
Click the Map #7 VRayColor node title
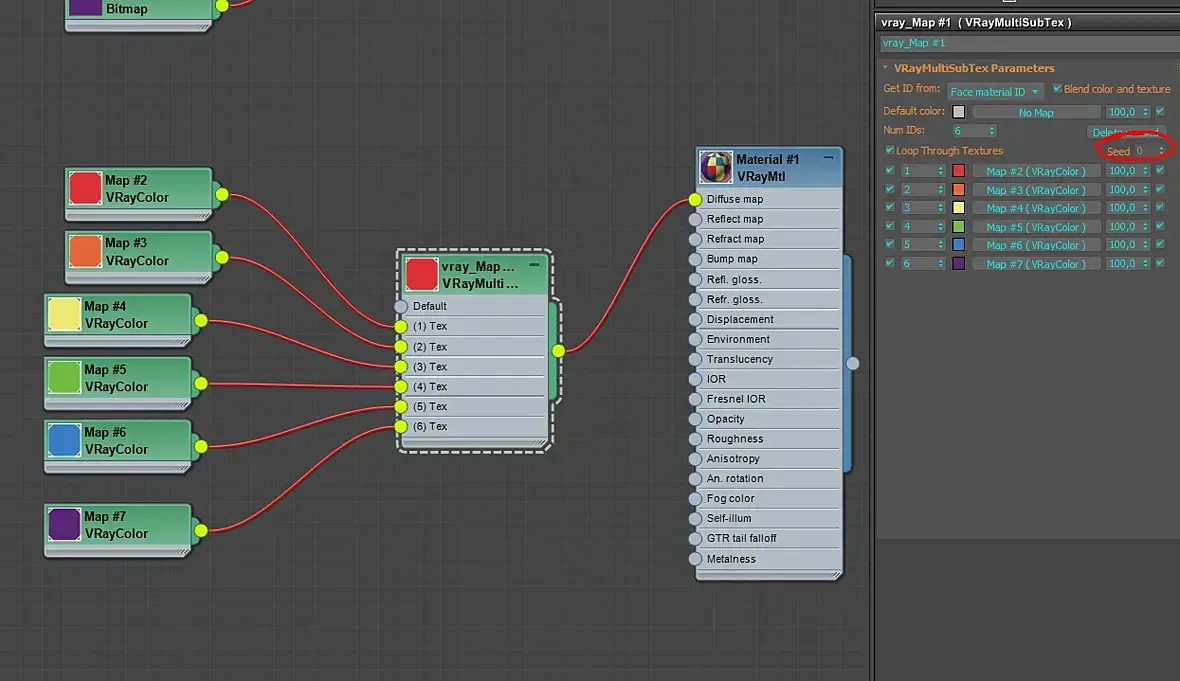(x=116, y=524)
